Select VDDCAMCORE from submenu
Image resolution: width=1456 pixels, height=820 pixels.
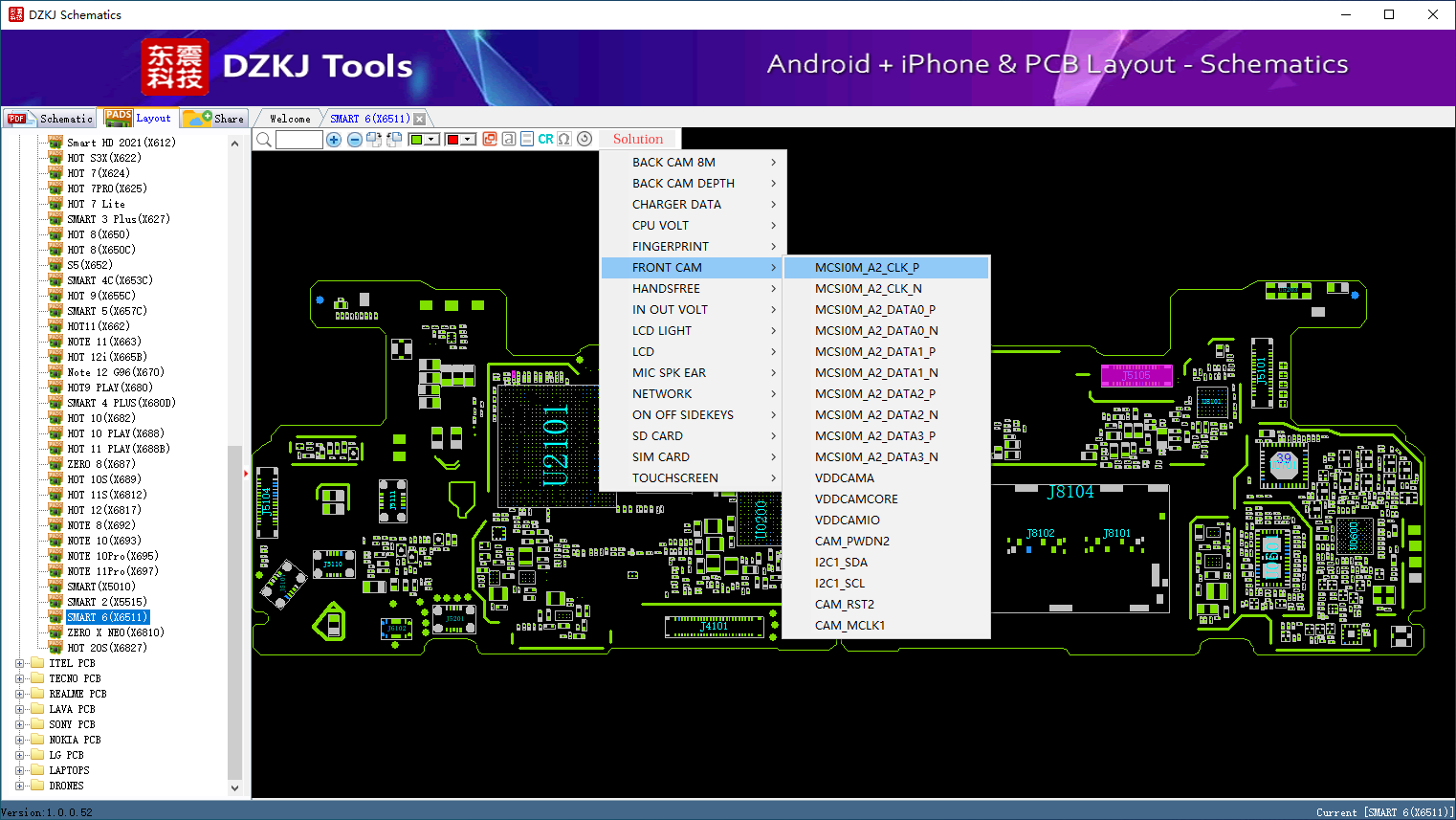[x=886, y=499]
